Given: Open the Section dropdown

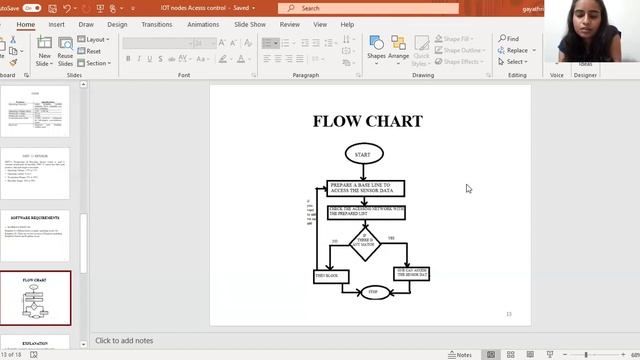Looking at the screenshot, I should pos(94,63).
